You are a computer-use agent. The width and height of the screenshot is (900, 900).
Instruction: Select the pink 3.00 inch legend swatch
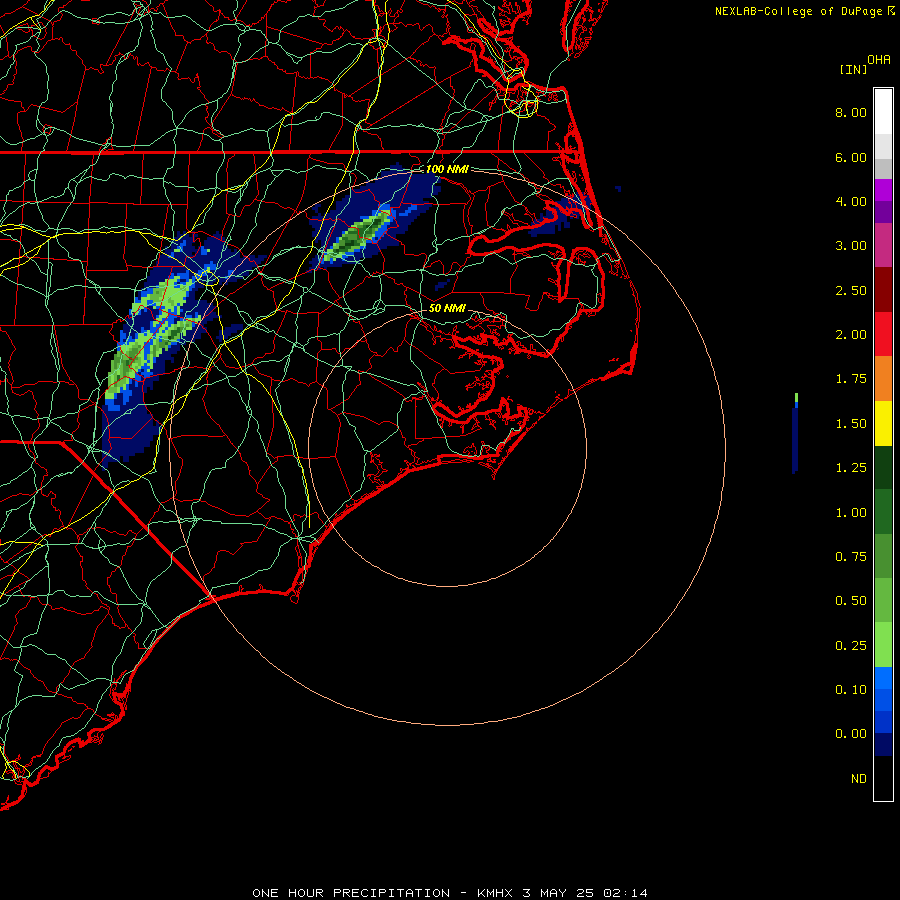883,245
